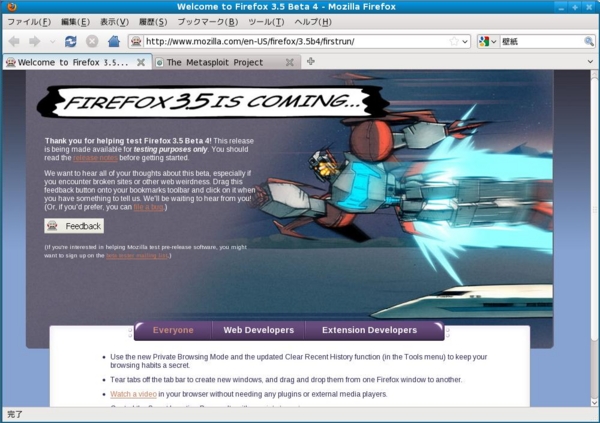Image resolution: width=600 pixels, height=423 pixels.
Task: Click the site identity icon in URL bar
Action: [x=136, y=41]
